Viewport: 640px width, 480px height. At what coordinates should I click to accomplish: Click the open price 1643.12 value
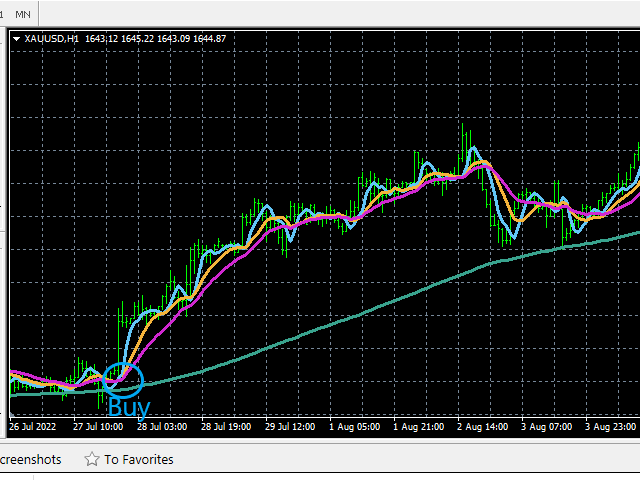coord(102,39)
